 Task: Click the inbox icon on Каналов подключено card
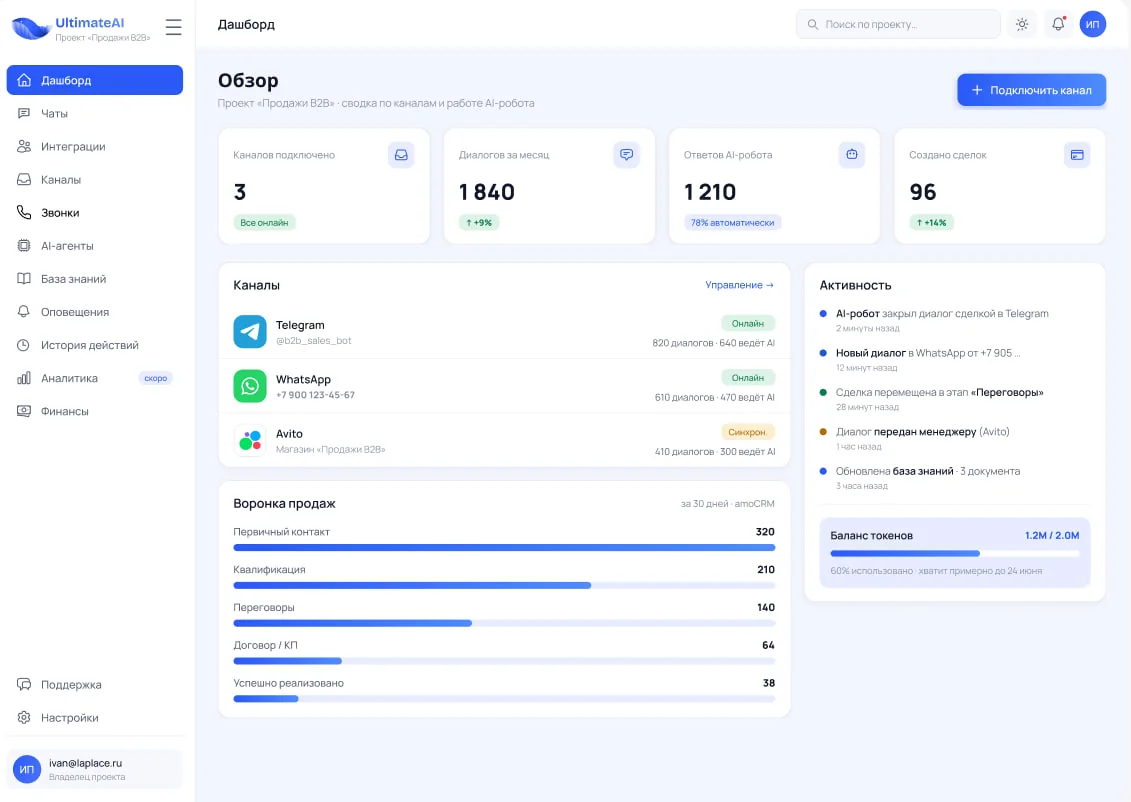pyautogui.click(x=401, y=155)
